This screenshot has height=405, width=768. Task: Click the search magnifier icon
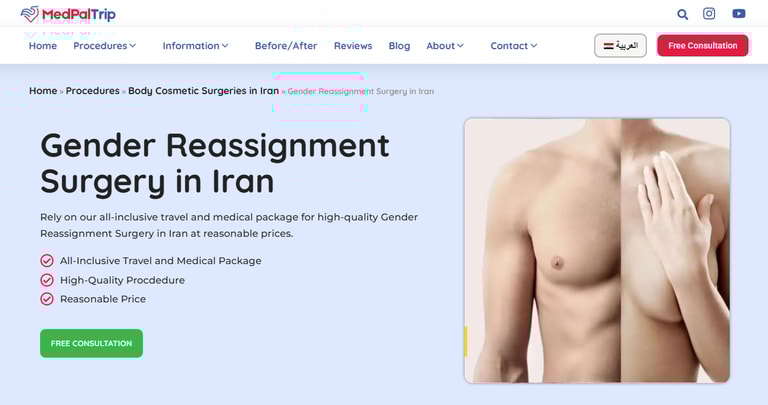tap(682, 14)
